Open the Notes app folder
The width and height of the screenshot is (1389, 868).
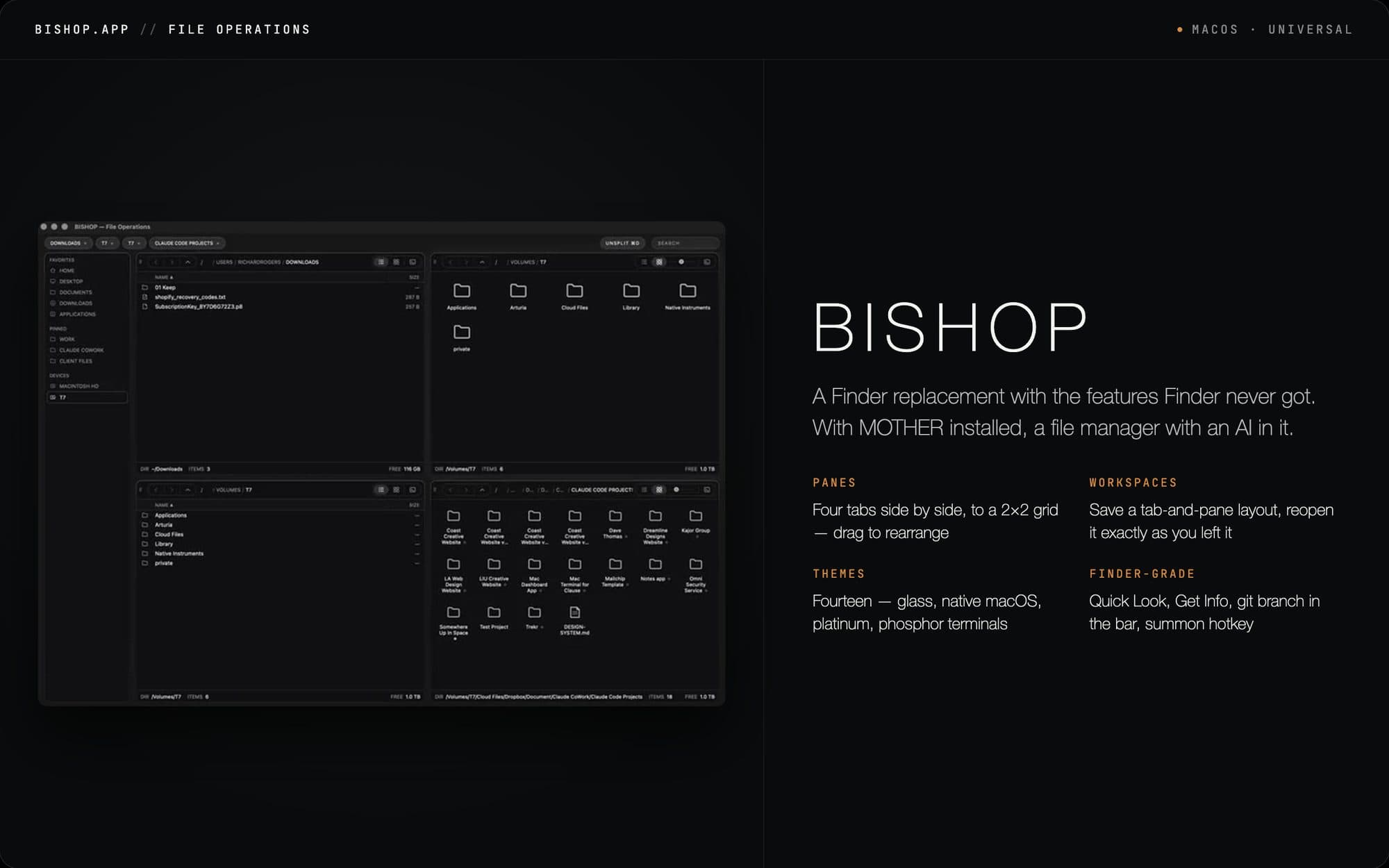[x=655, y=569]
